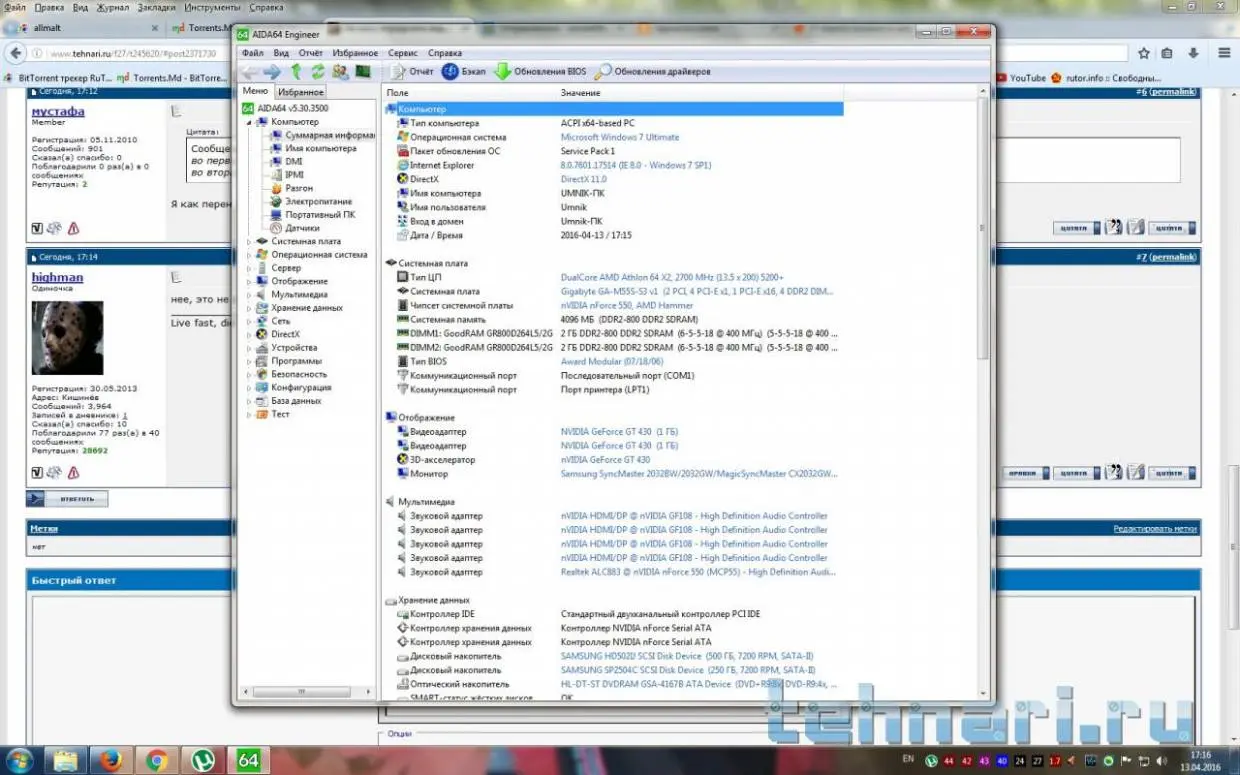Open the Сервис menu
This screenshot has width=1240, height=775.
(x=402, y=53)
